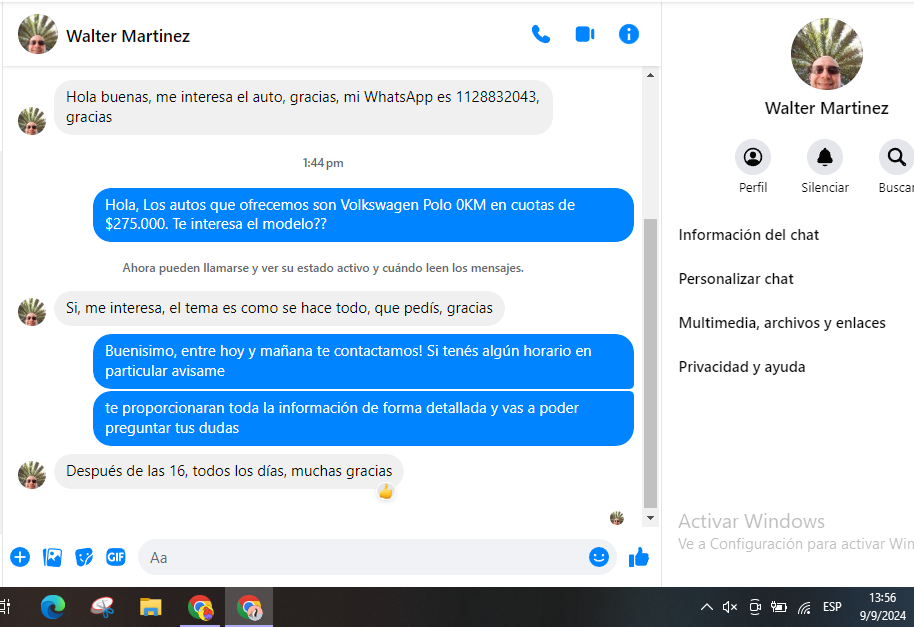The height and width of the screenshot is (627, 914).
Task: Open more actions with the plus icon
Action: pyautogui.click(x=20, y=557)
